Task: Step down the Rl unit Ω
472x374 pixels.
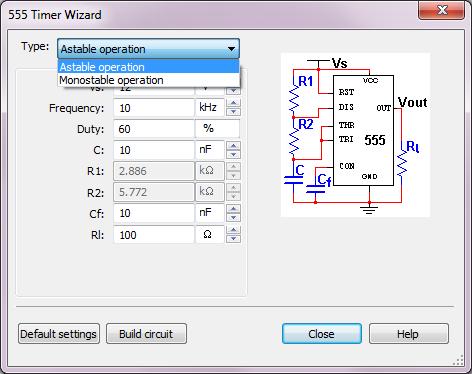Action: pyautogui.click(x=233, y=239)
